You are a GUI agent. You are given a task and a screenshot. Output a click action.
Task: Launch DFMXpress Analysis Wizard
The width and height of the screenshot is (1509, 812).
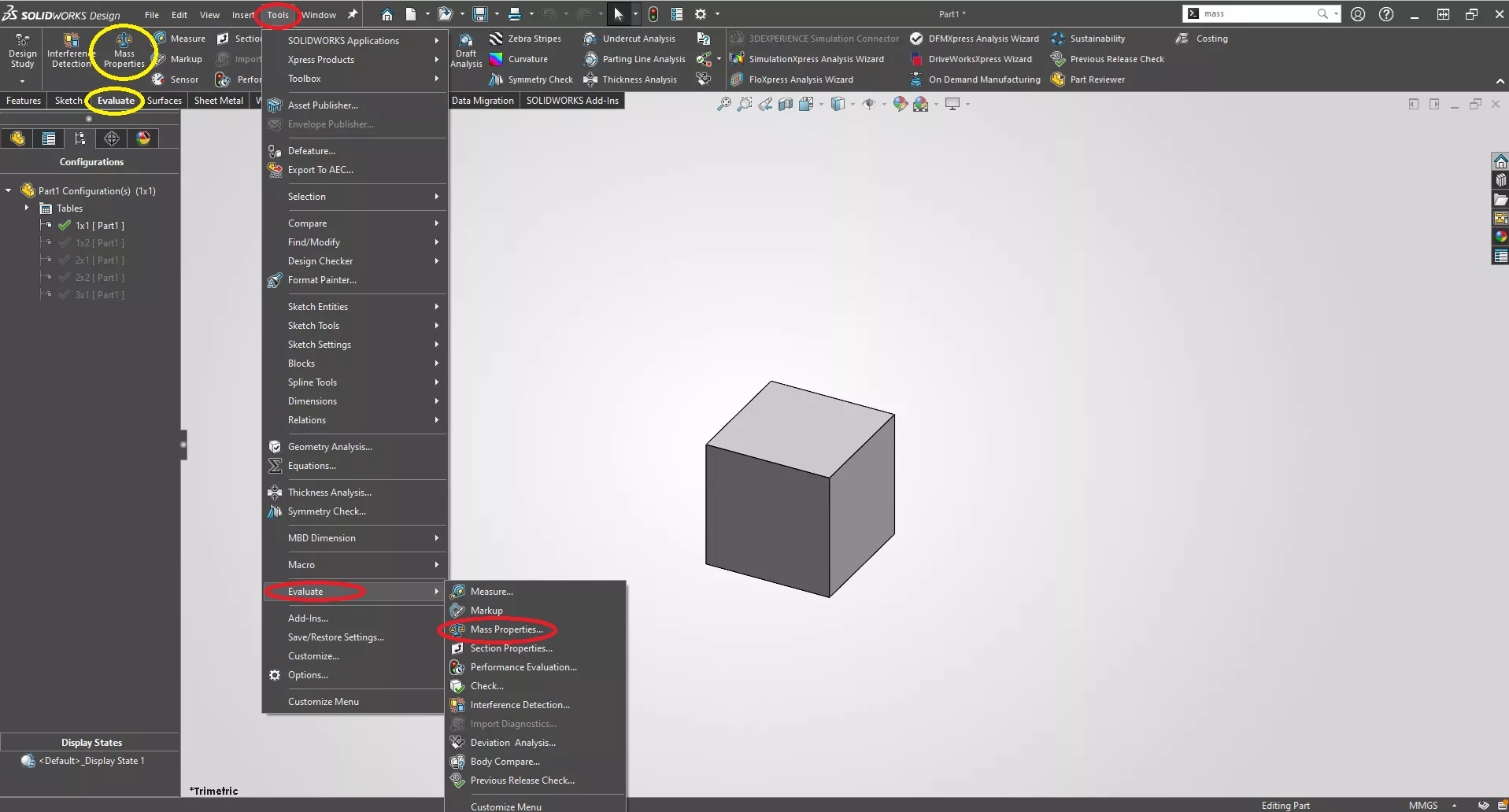975,39
